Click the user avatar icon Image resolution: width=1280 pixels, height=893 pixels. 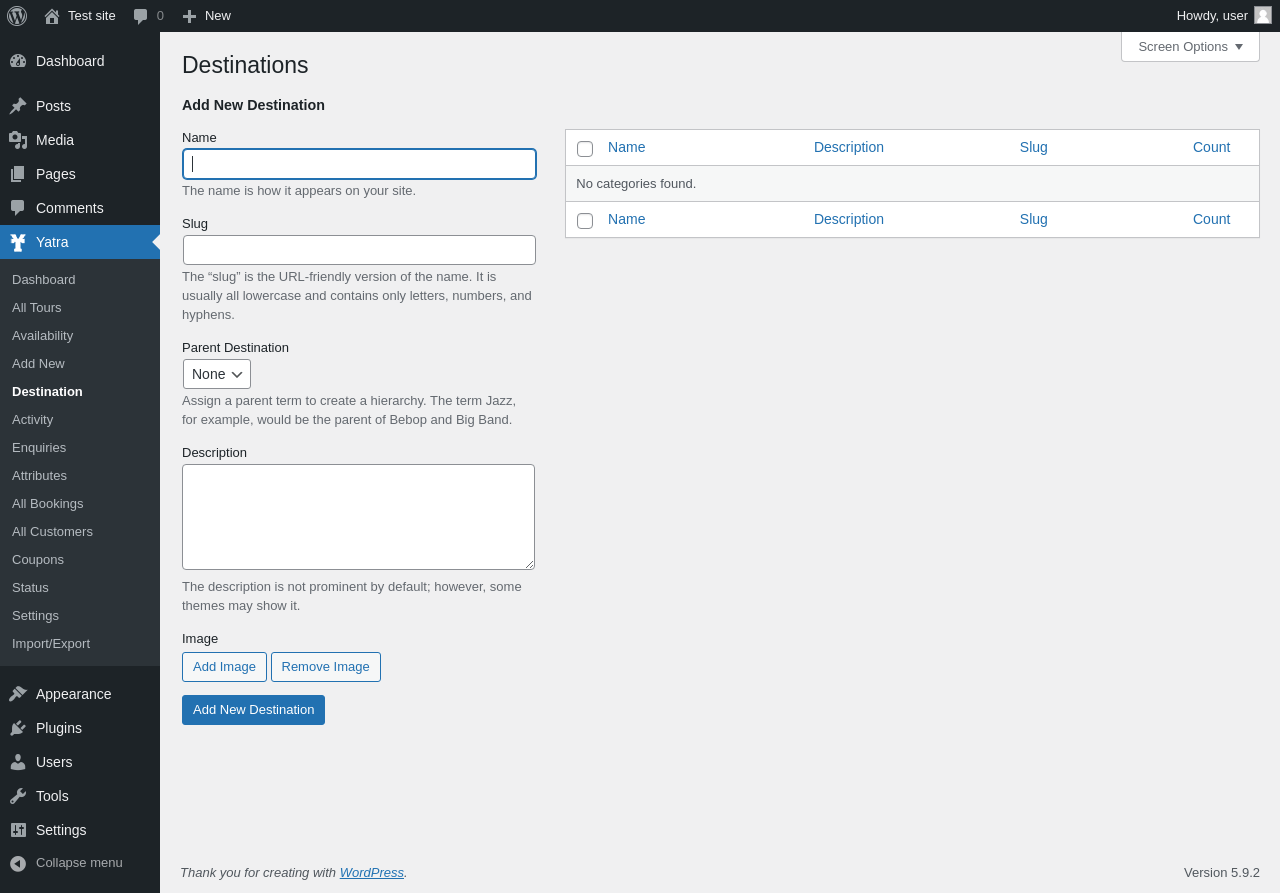click(x=1263, y=15)
